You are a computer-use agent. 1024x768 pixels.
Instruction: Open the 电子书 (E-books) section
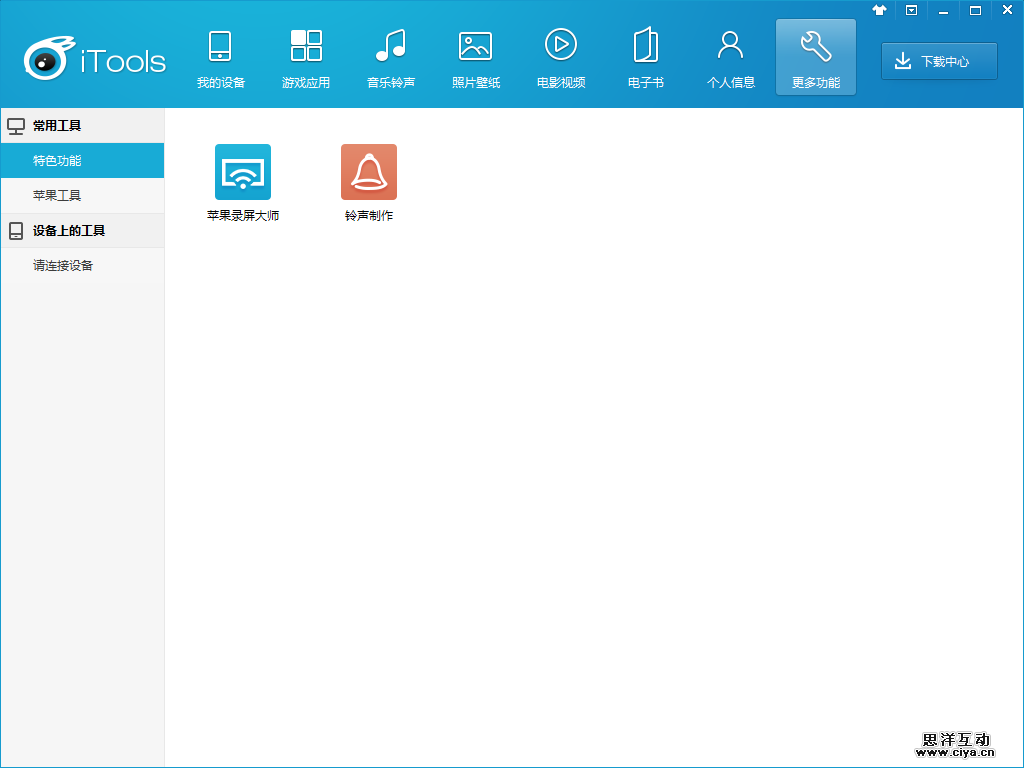tap(645, 58)
